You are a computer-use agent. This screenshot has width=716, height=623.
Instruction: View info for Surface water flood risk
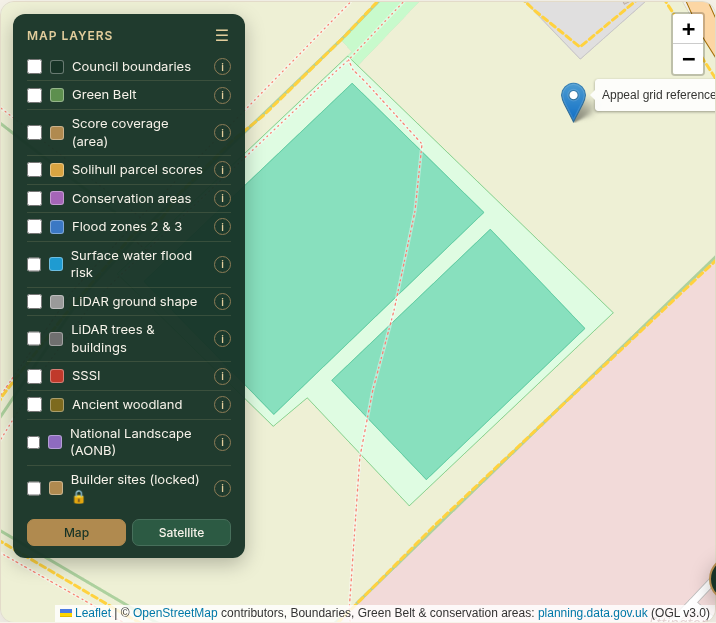pos(222,264)
